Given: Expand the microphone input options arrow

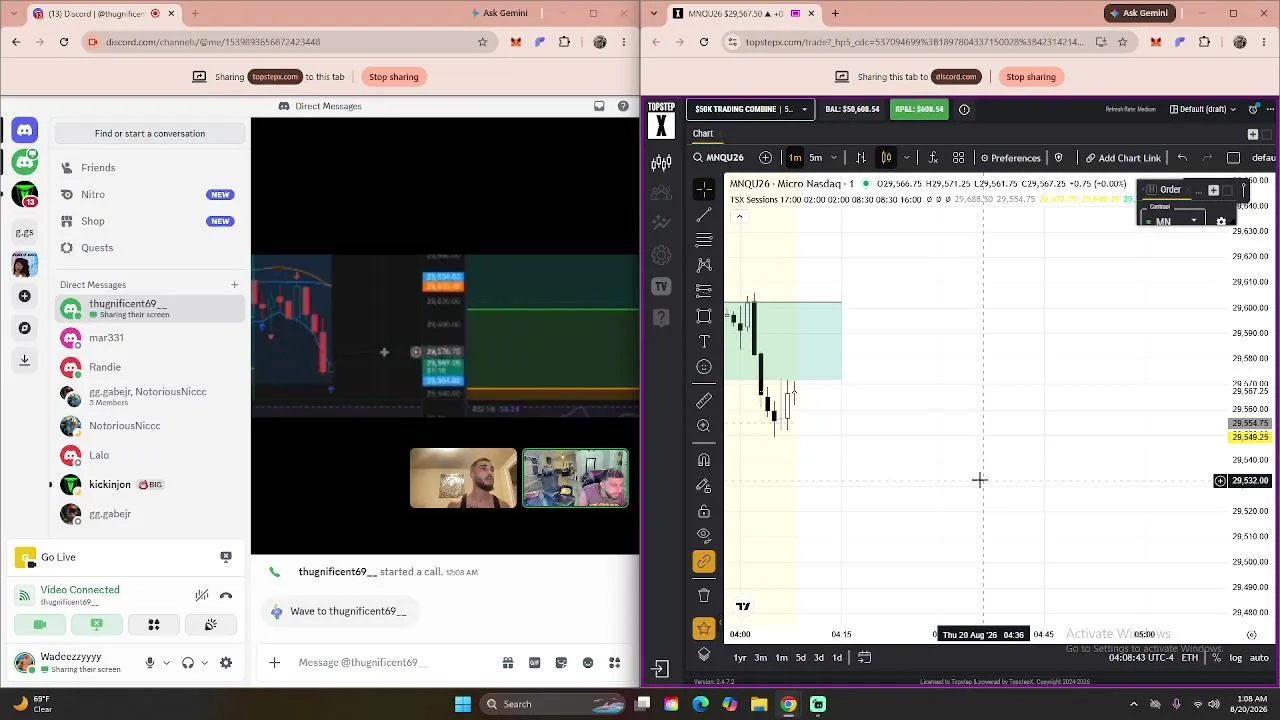Looking at the screenshot, I should [166, 663].
